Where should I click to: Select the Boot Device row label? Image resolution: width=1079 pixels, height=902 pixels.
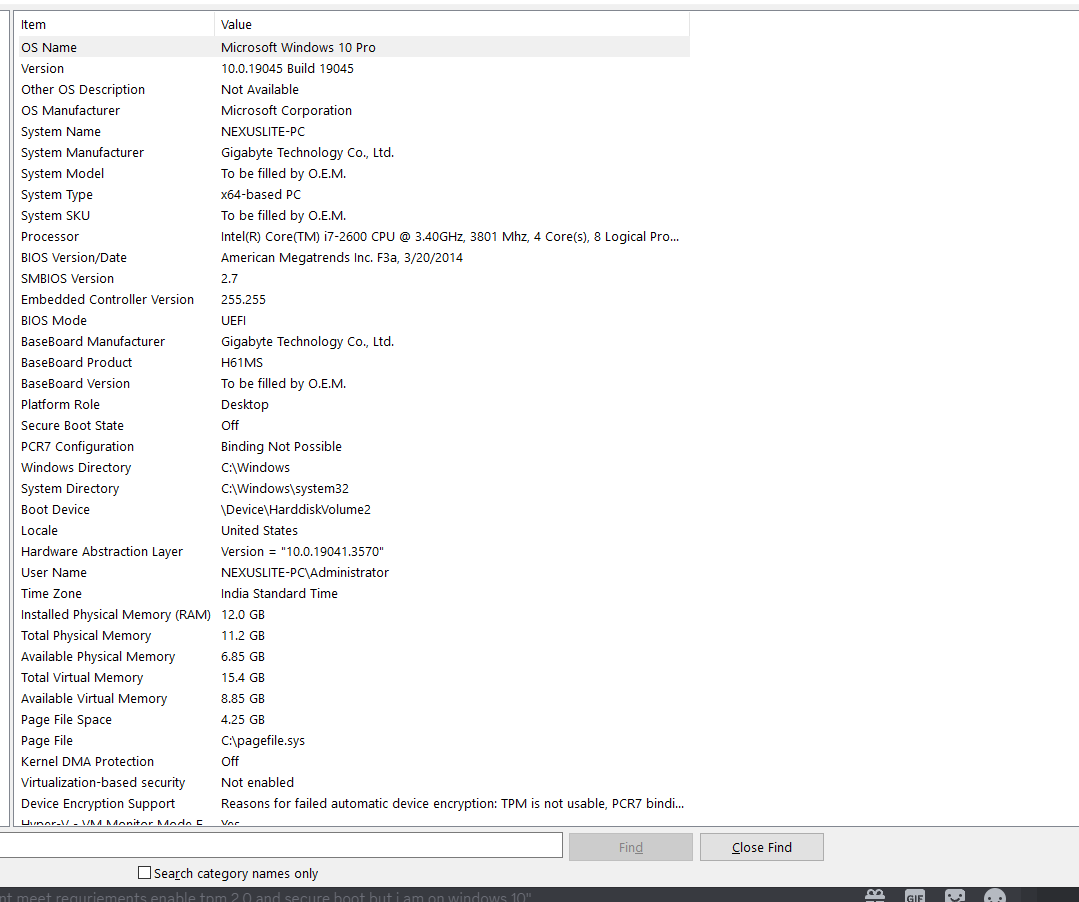(x=55, y=509)
